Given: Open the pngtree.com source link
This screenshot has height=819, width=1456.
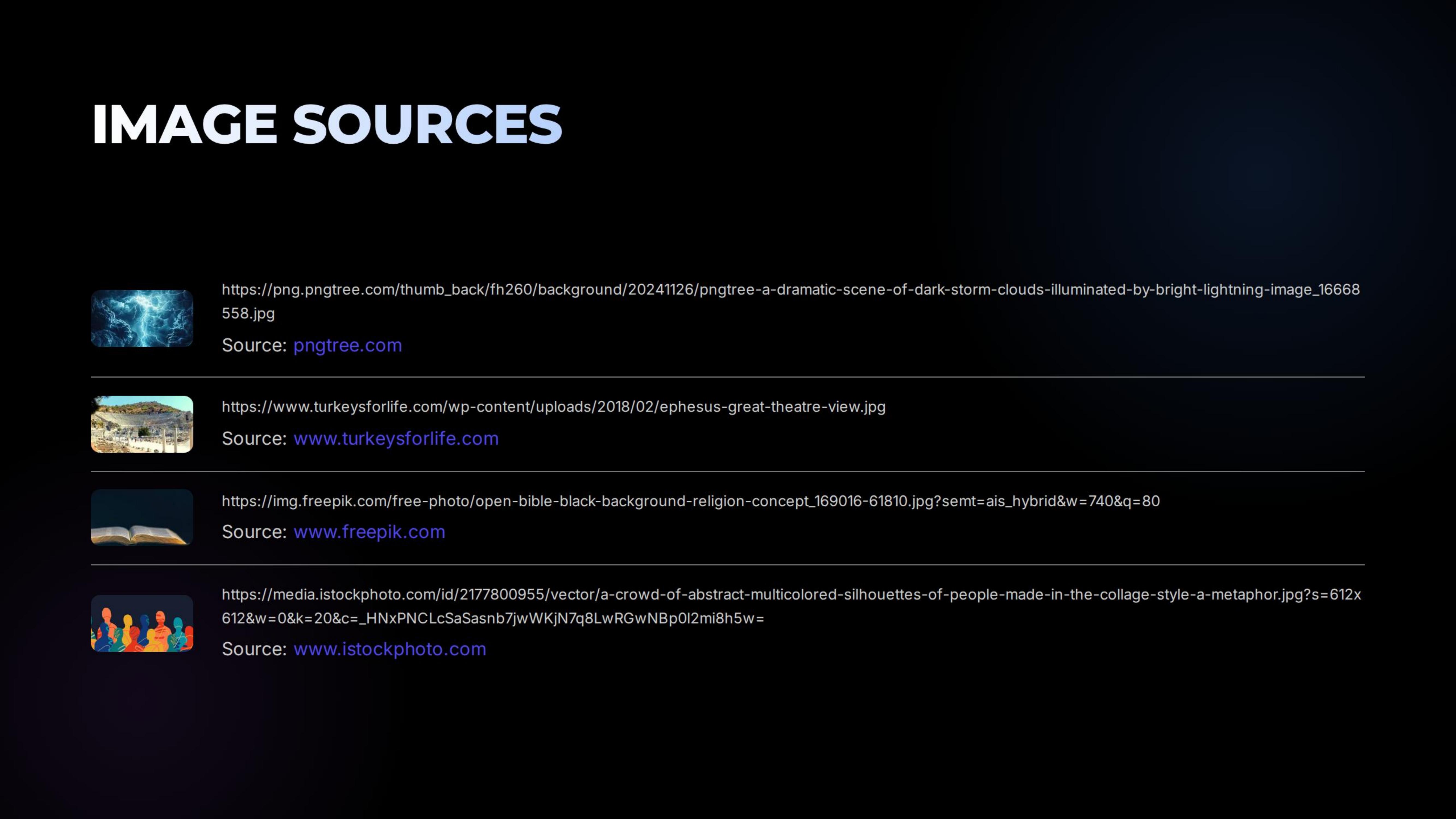Looking at the screenshot, I should pos(347,345).
